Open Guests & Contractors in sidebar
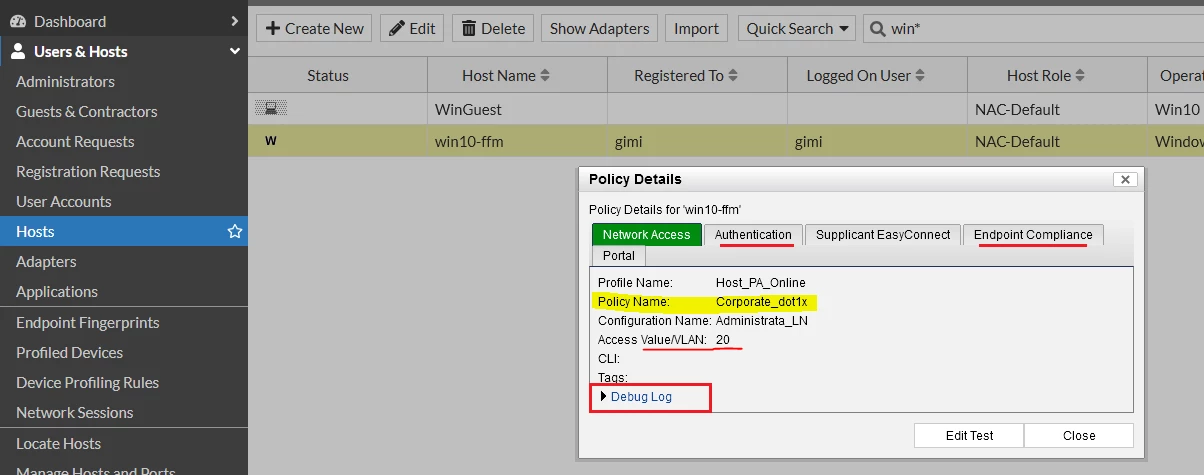Viewport: 1204px width, 475px height. click(86, 111)
